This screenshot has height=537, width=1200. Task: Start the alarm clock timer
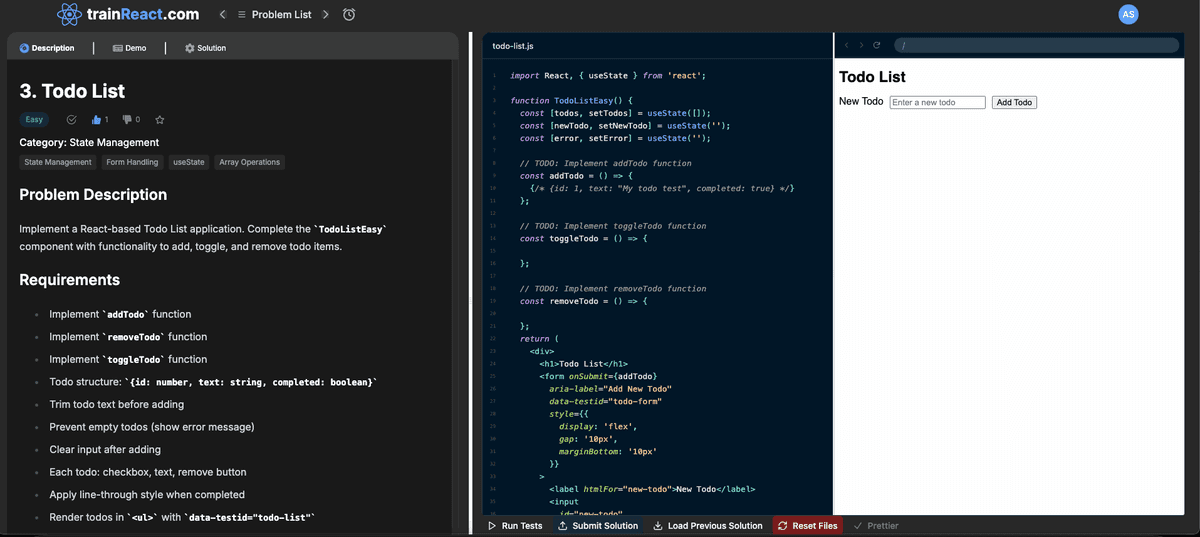(x=349, y=14)
